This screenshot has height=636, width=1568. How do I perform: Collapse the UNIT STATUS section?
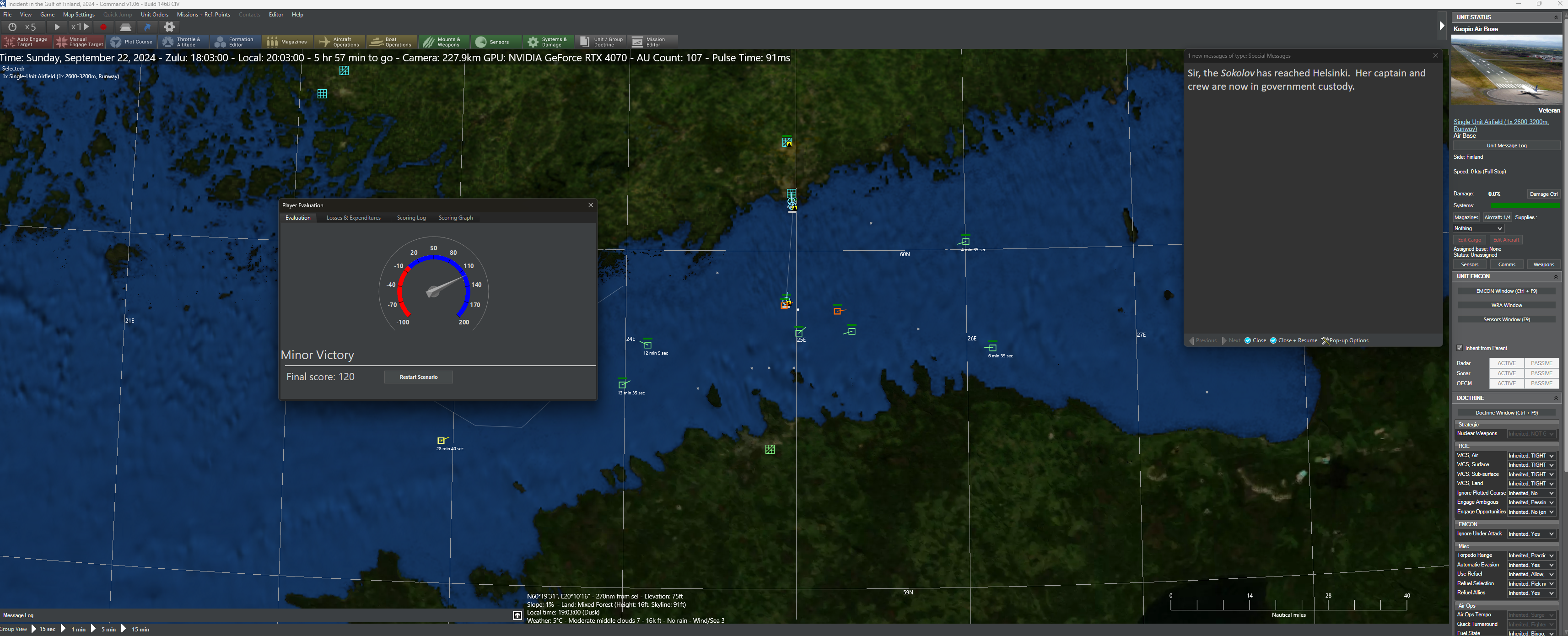click(1556, 18)
